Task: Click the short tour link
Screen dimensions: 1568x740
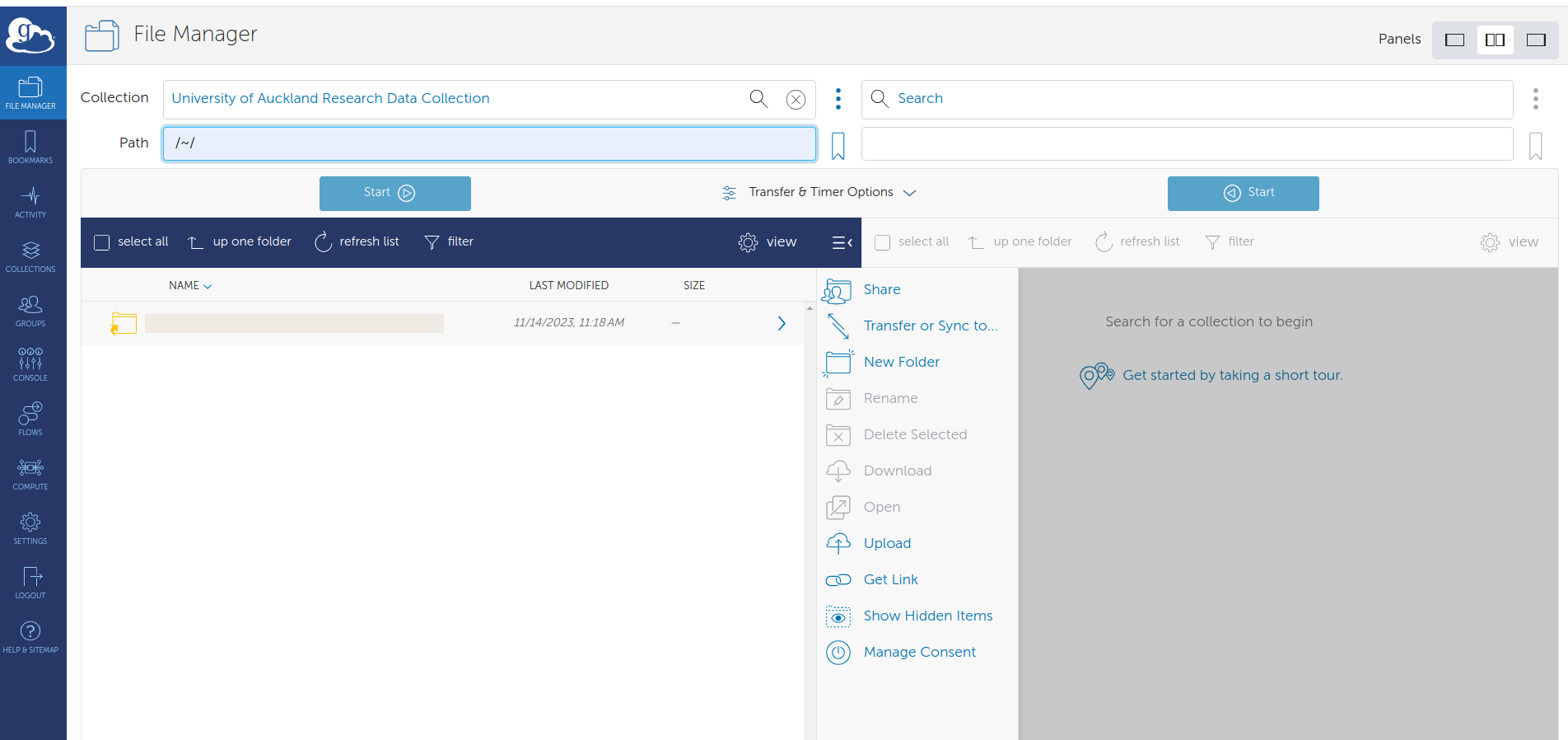Action: tap(1232, 376)
